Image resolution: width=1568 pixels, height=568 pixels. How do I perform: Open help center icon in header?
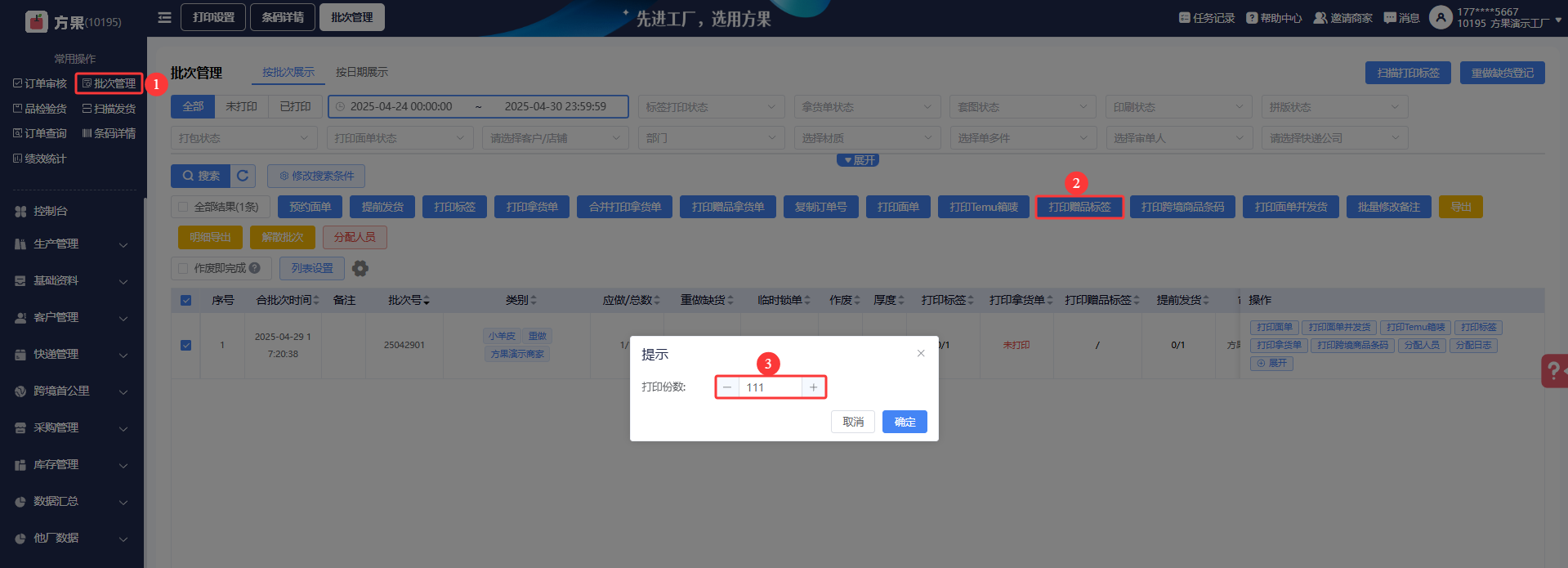click(1252, 18)
